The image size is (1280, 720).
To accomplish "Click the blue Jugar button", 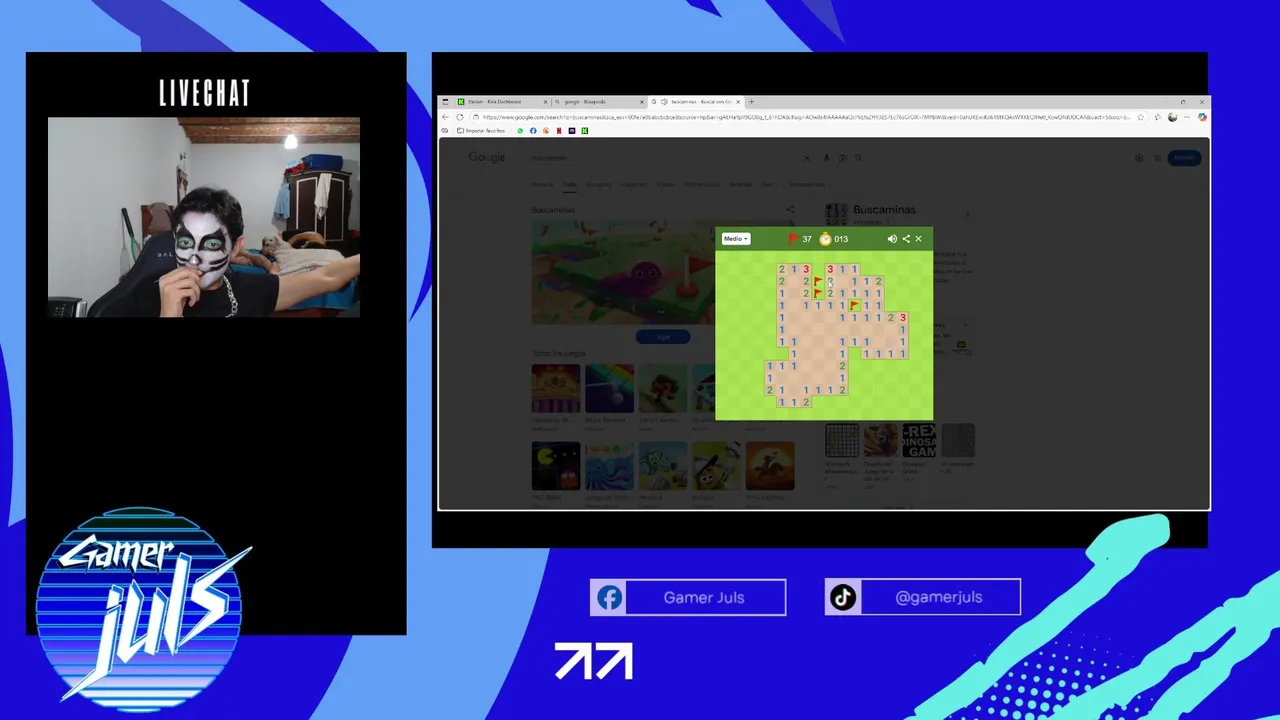I will tap(663, 337).
